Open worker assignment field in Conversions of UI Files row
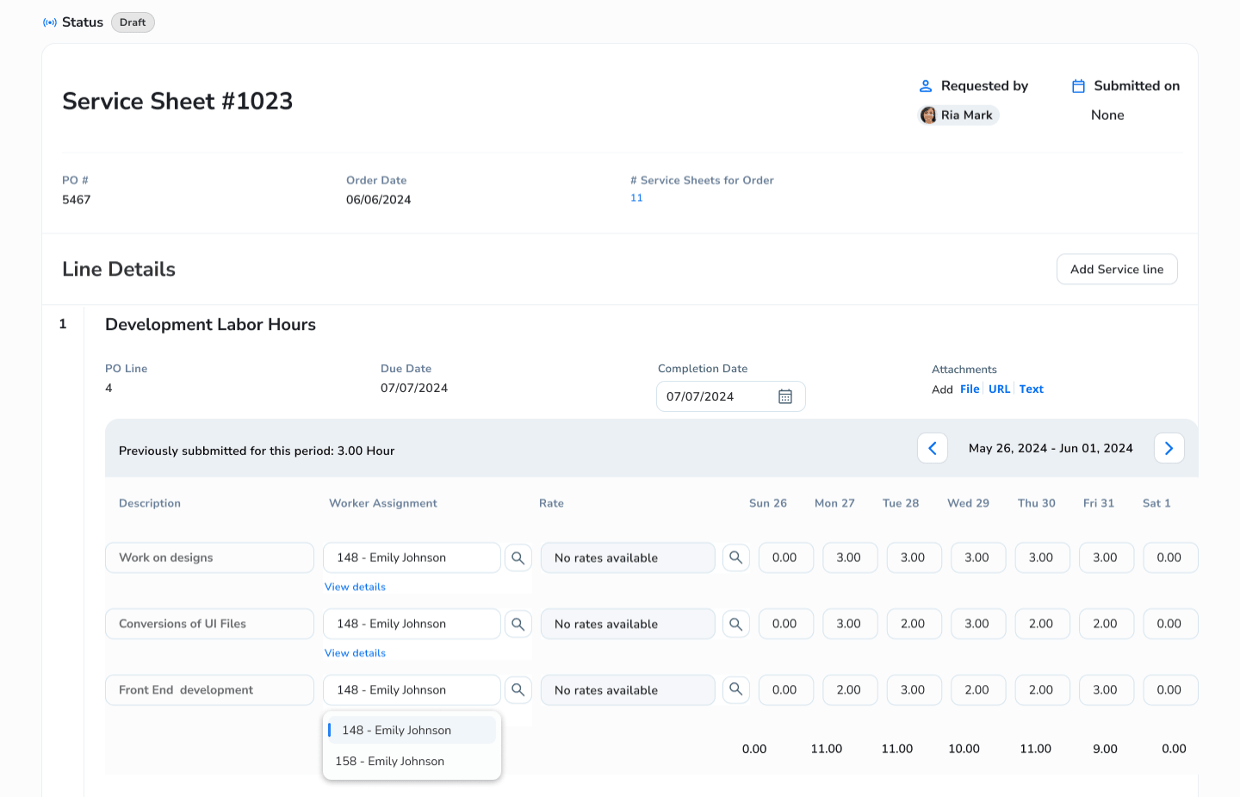This screenshot has width=1240, height=798. pos(412,624)
